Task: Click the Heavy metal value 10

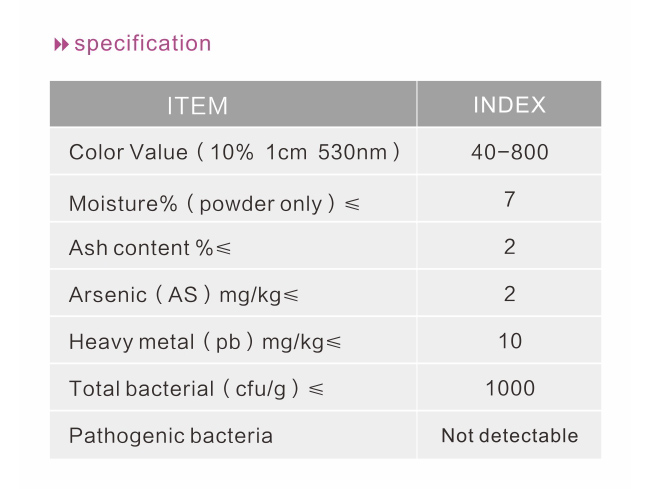Action: pos(510,341)
